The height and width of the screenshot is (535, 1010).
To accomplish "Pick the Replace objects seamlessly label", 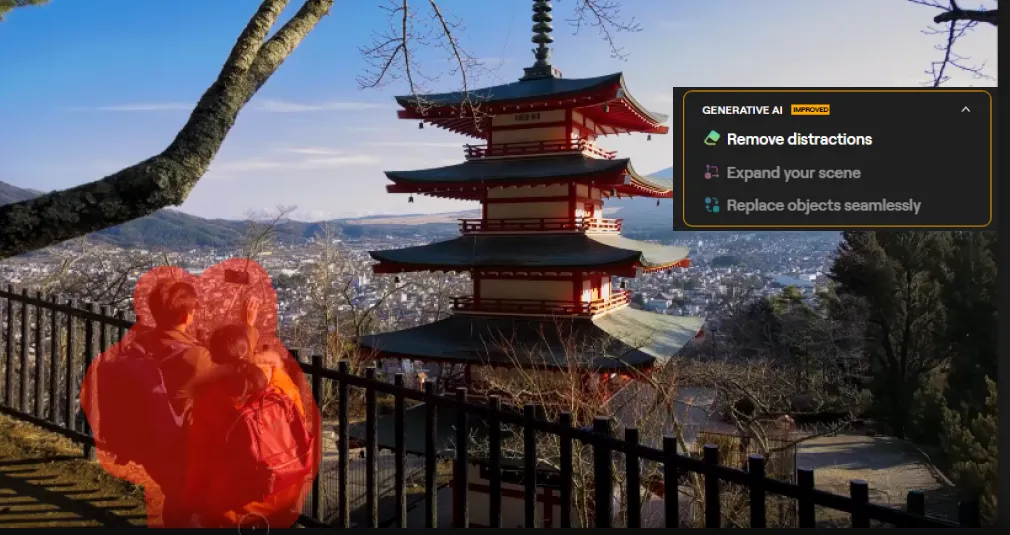I will click(823, 205).
